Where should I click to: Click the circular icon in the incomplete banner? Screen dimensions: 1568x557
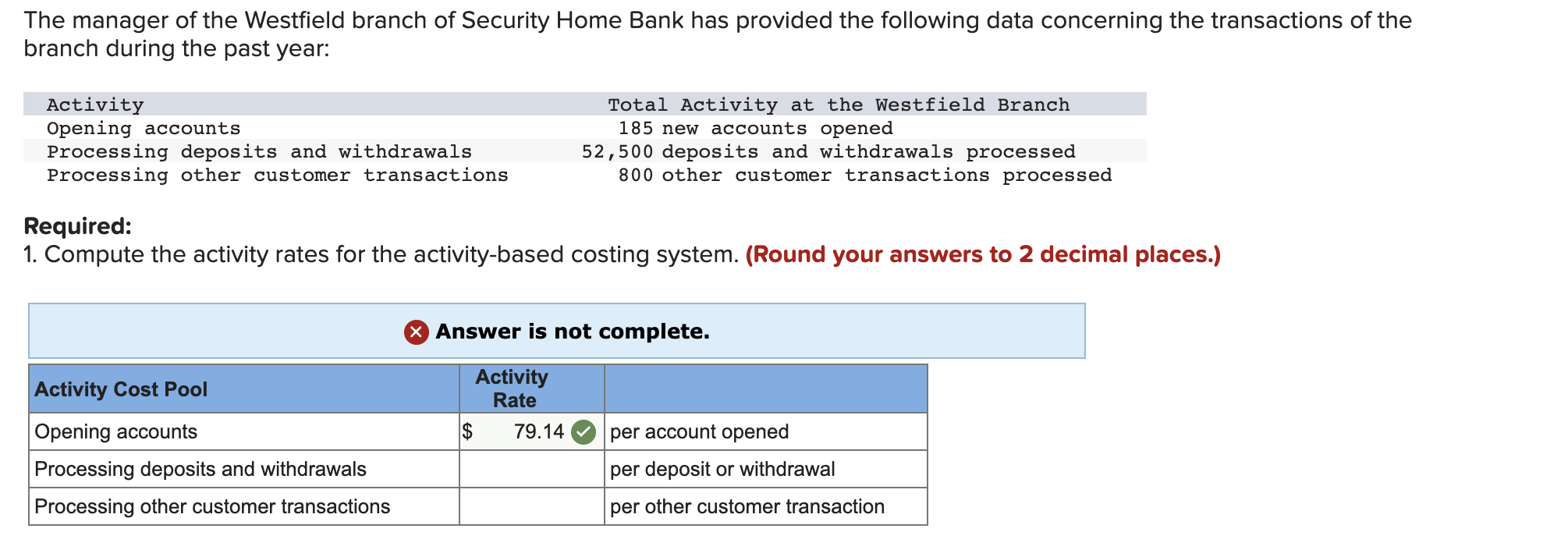tap(416, 331)
